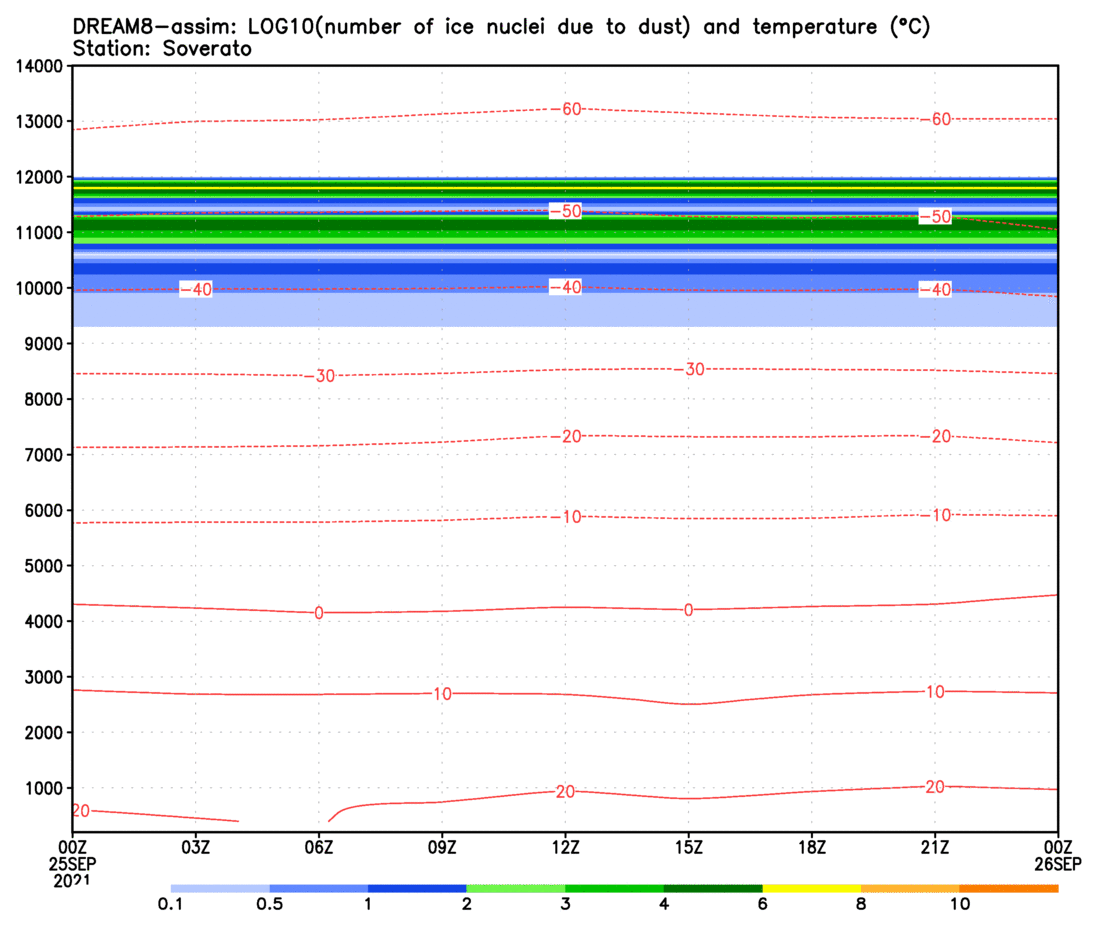Image resolution: width=1097 pixels, height=927 pixels.
Task: Click the '25SEP' date label
Action: pos(73,864)
